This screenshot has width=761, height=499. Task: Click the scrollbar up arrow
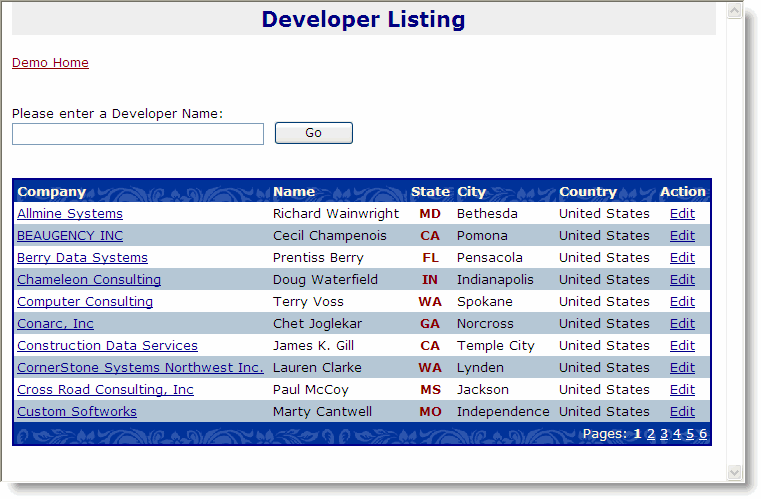[734, 11]
